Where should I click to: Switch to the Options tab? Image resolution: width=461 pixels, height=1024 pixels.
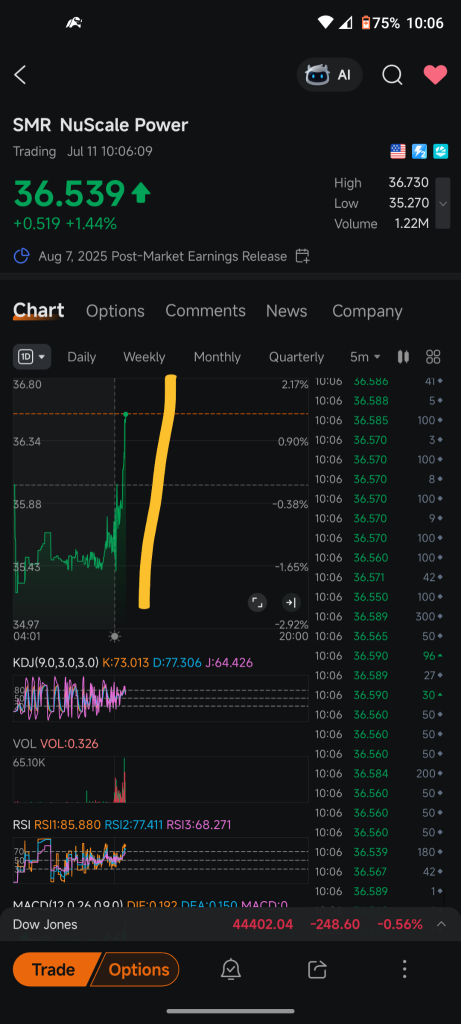click(115, 311)
